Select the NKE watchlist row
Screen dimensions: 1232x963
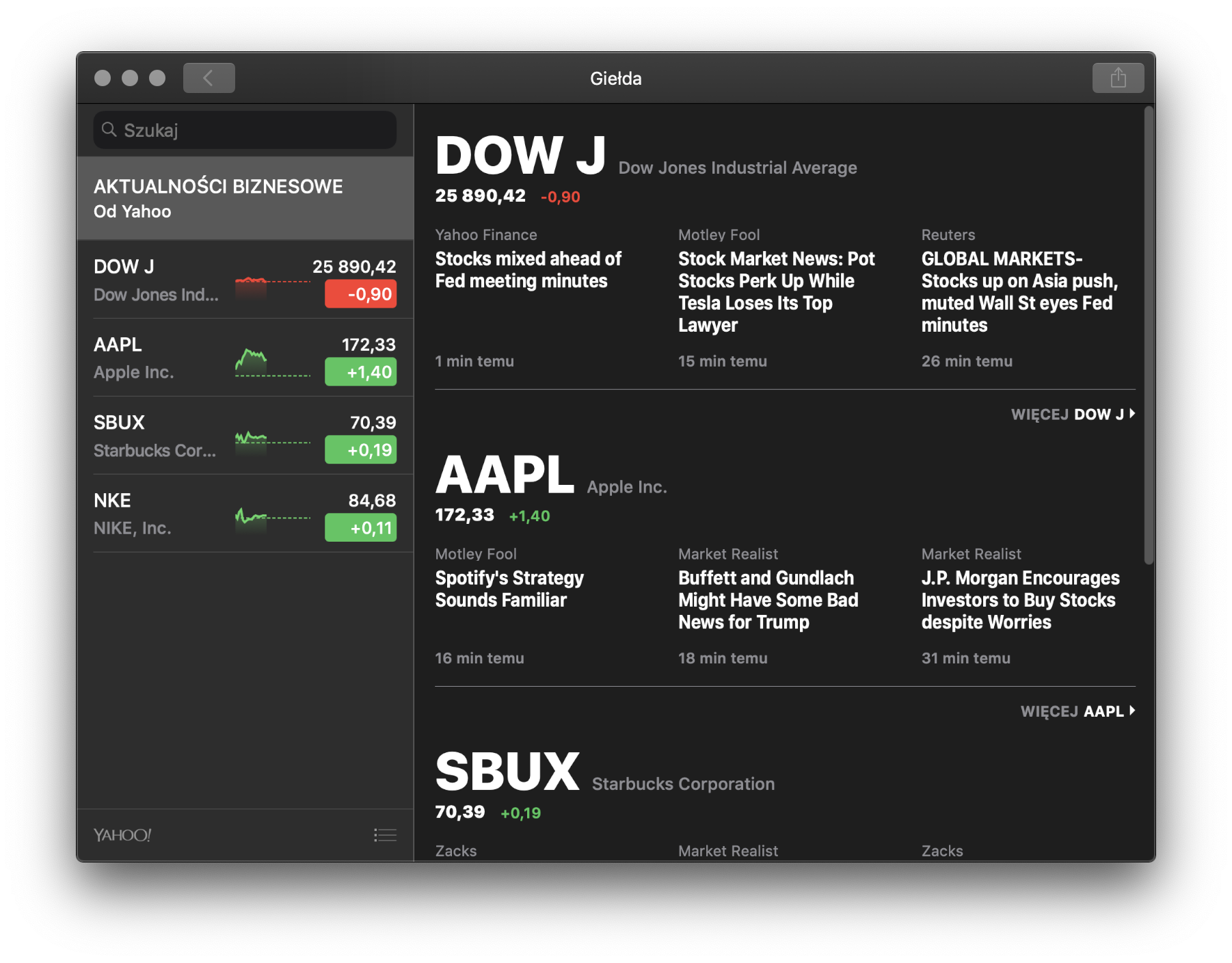(x=245, y=514)
